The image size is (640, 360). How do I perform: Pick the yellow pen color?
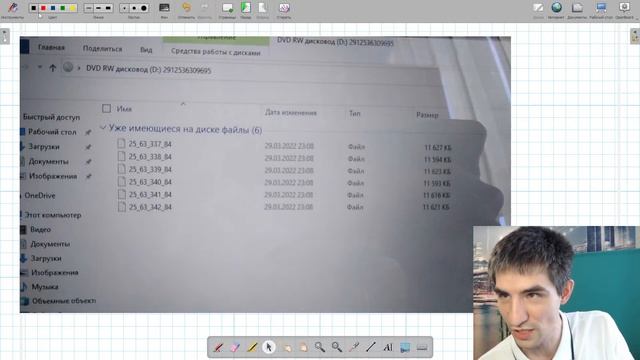tap(72, 8)
